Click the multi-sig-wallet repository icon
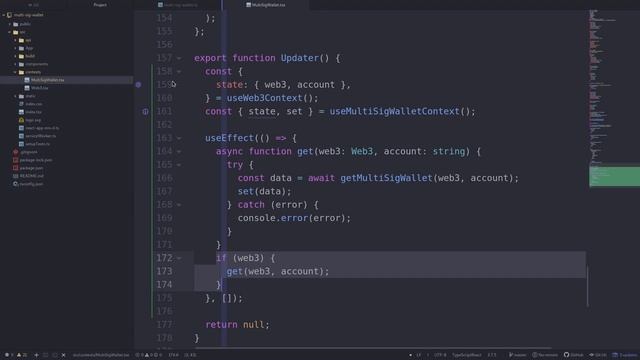This screenshot has width=640, height=360. point(9,15)
